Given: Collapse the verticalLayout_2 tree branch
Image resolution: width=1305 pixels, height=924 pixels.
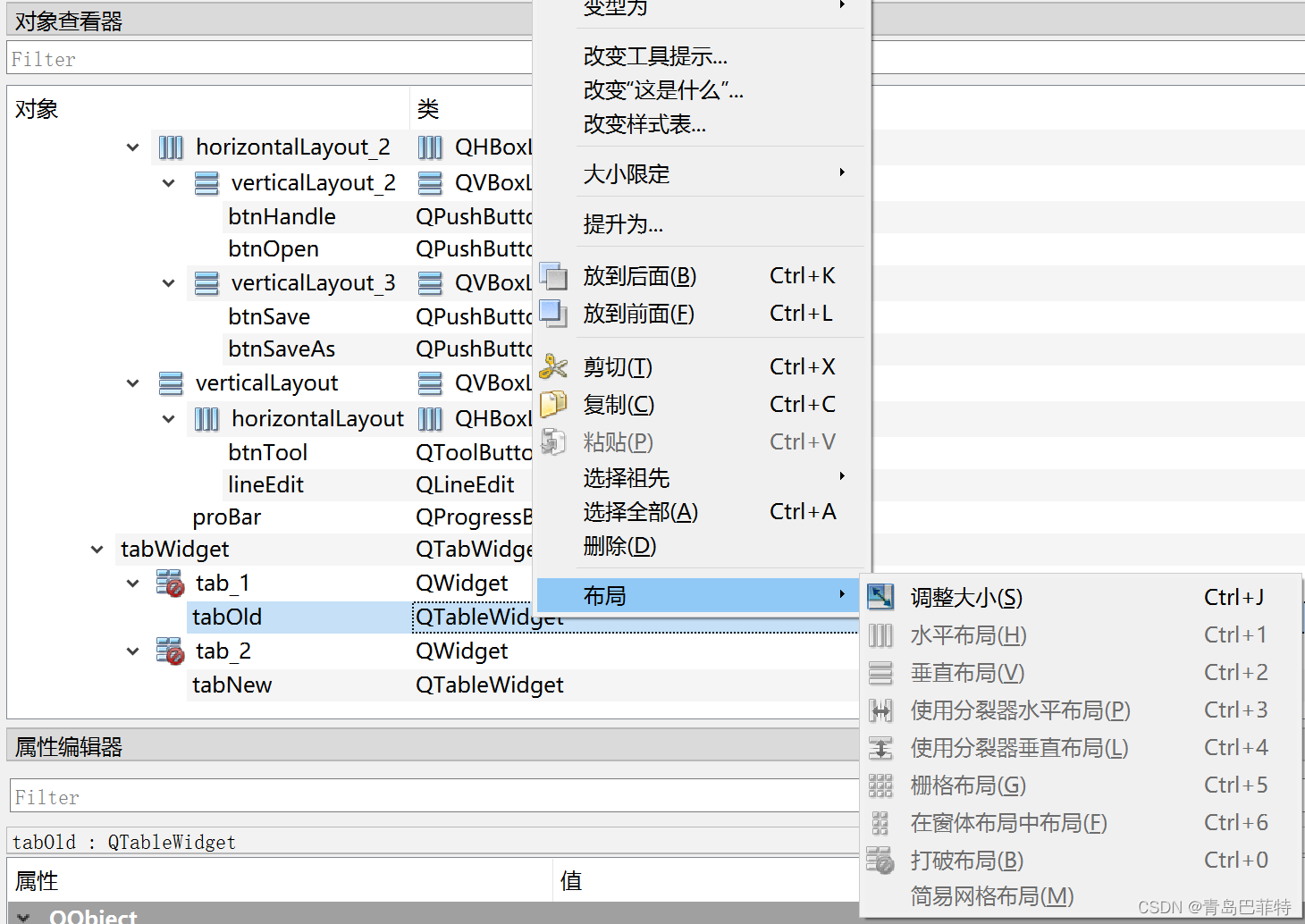Looking at the screenshot, I should pyautogui.click(x=168, y=182).
